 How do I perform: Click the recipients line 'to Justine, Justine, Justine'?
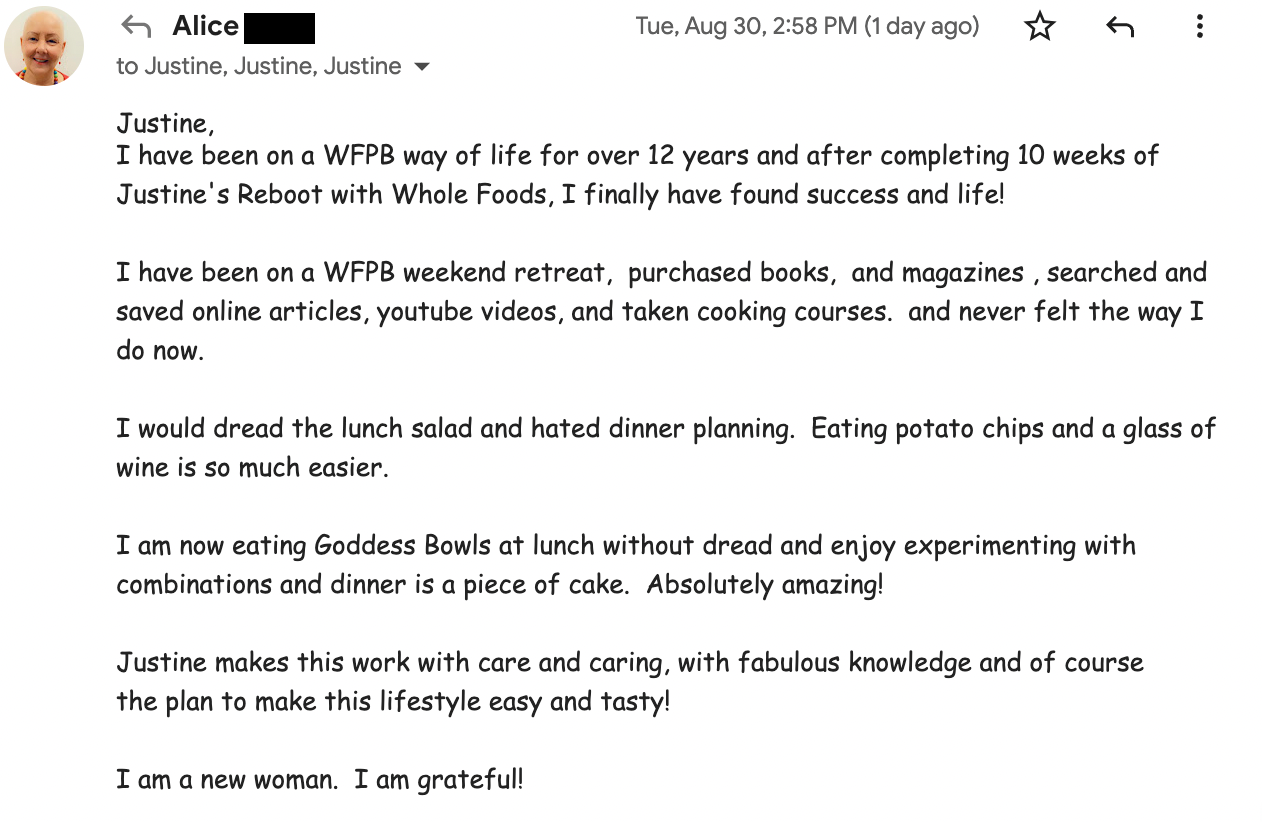pyautogui.click(x=258, y=67)
